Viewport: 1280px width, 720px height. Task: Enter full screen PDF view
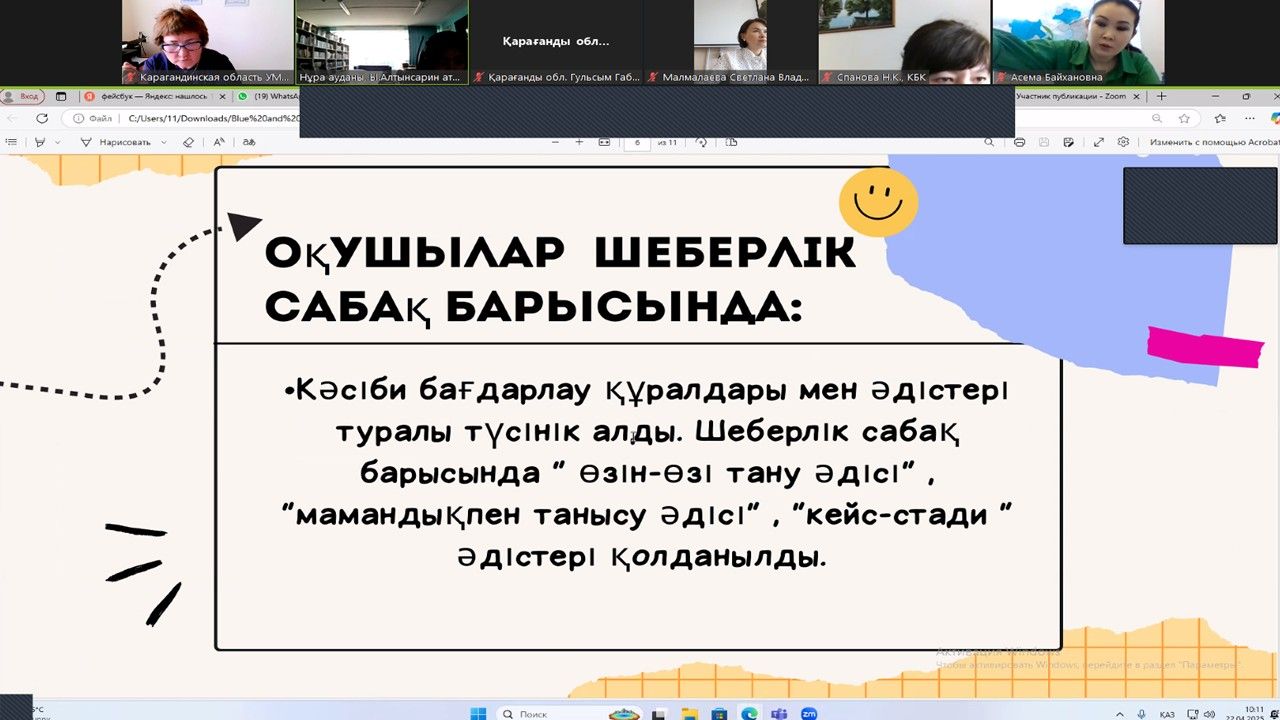(x=1097, y=142)
